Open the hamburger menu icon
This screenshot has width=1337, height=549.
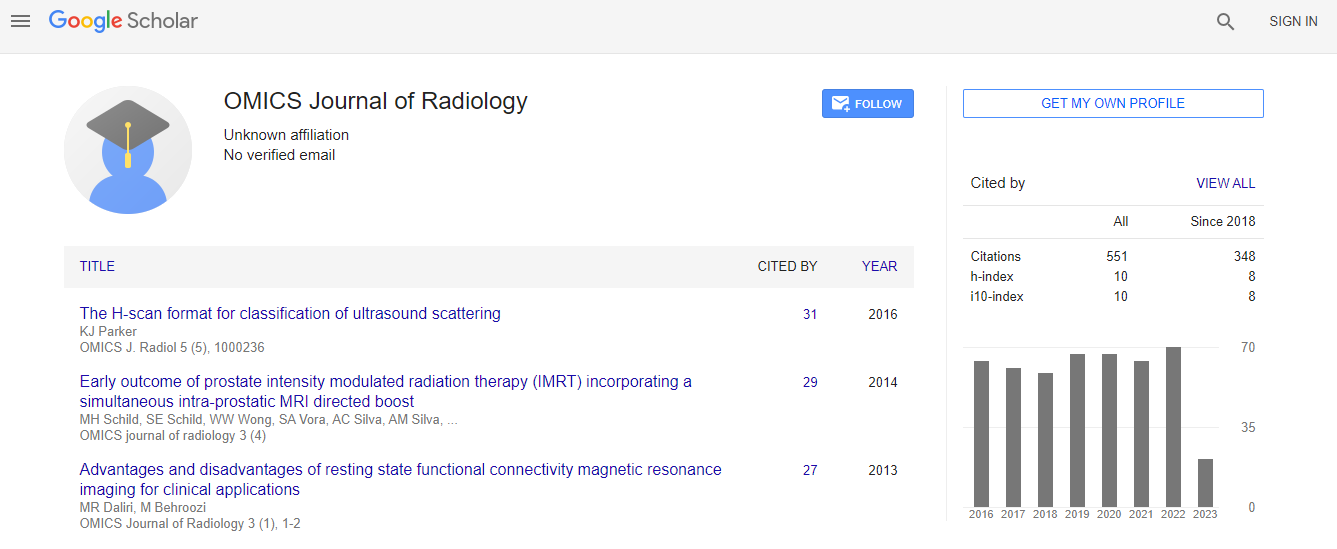(20, 21)
